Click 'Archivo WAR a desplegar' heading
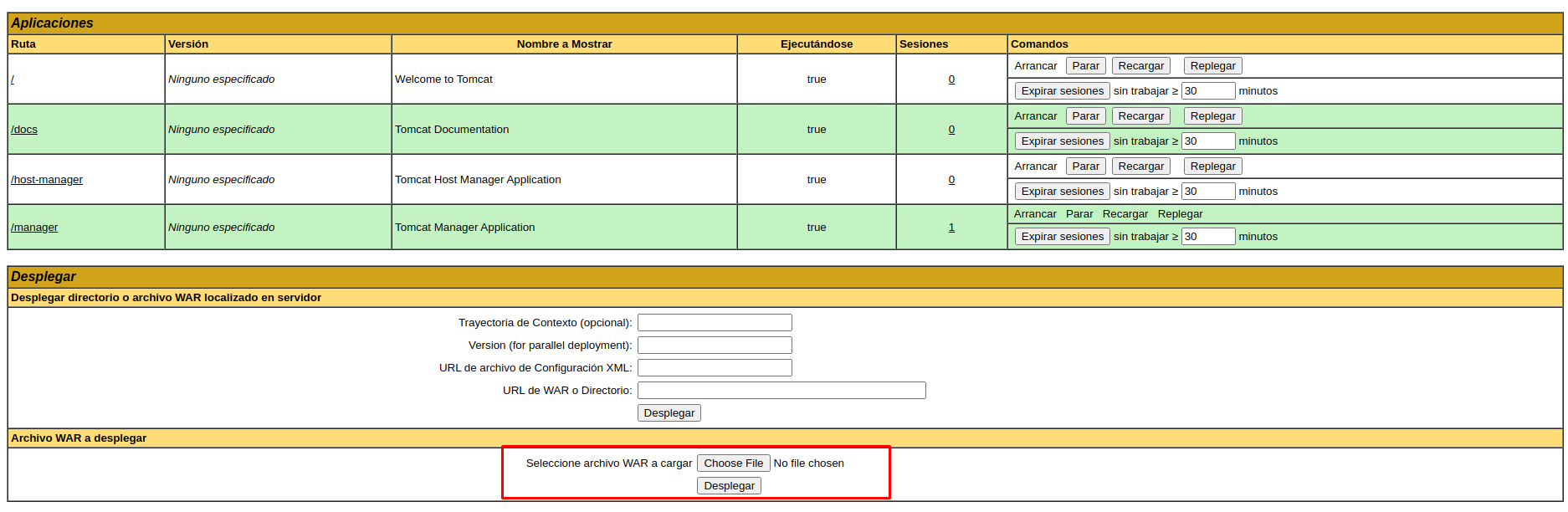Image resolution: width=1568 pixels, height=512 pixels. coord(79,438)
